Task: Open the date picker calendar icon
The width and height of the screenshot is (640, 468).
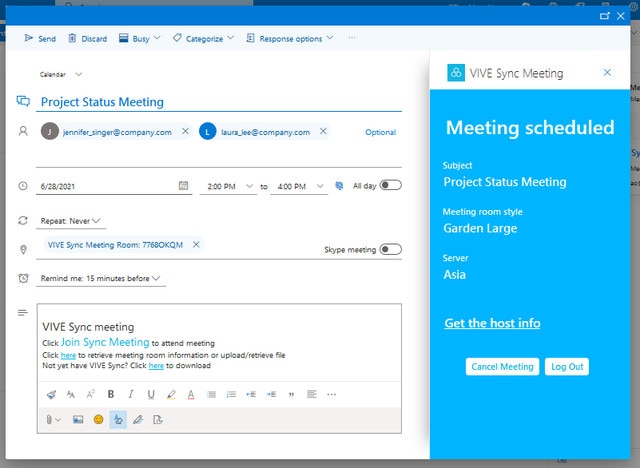Action: 184,186
